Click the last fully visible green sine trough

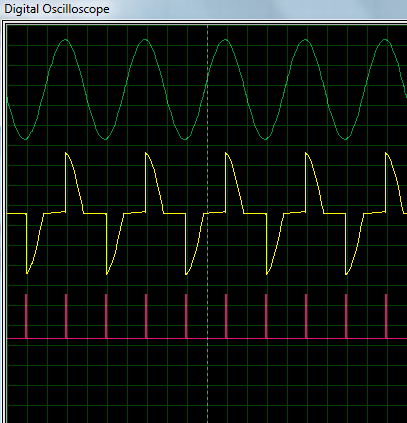click(346, 138)
